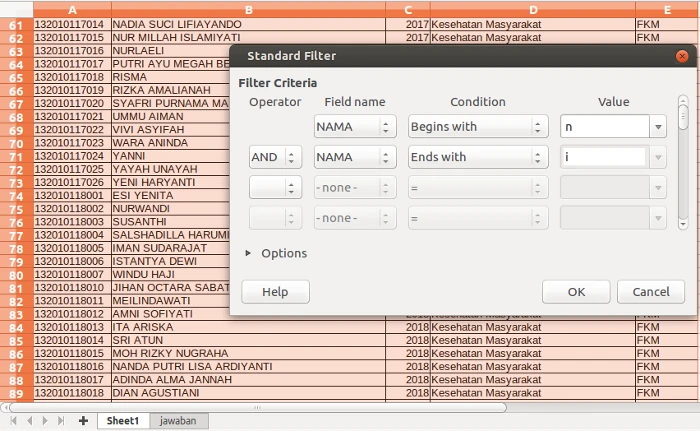Viewport: 700px width, 431px height.
Task: Select column B header
Action: 247,10
